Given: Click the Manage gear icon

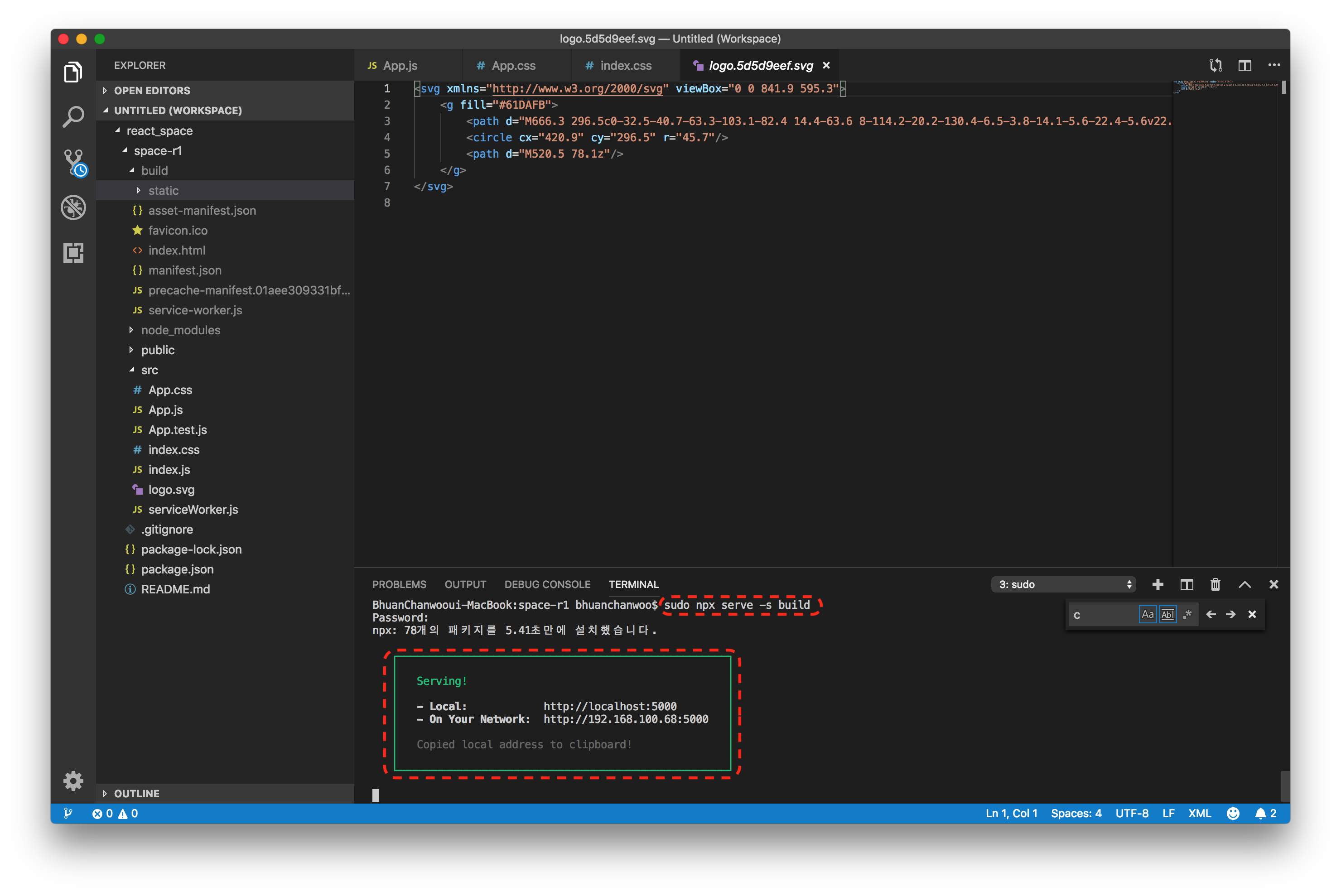Looking at the screenshot, I should pyautogui.click(x=73, y=780).
